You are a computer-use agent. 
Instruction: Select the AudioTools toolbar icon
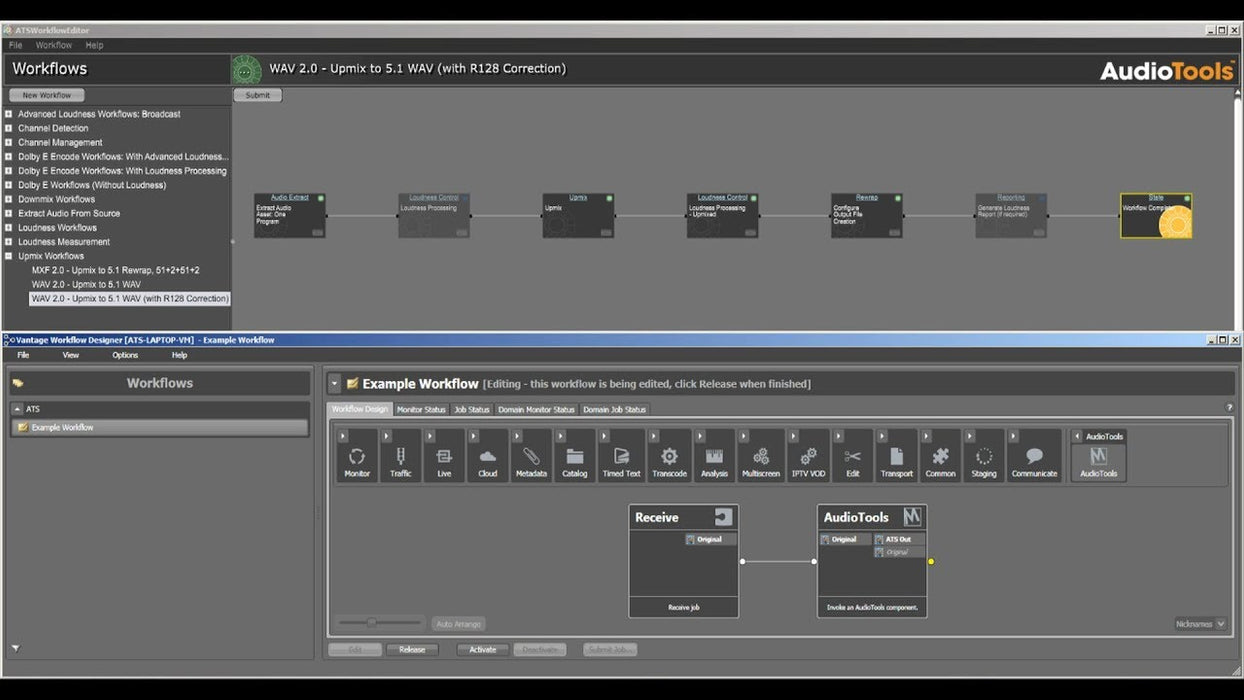coord(1098,458)
